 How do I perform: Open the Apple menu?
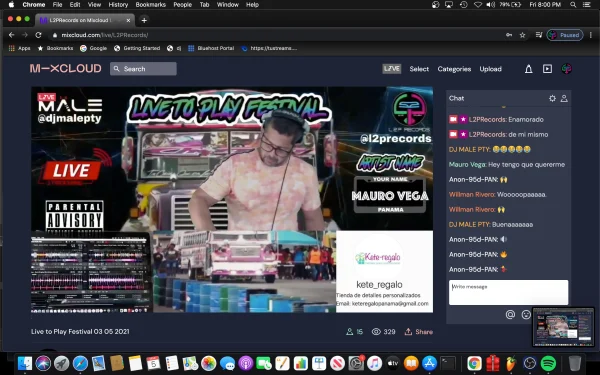tap(11, 5)
